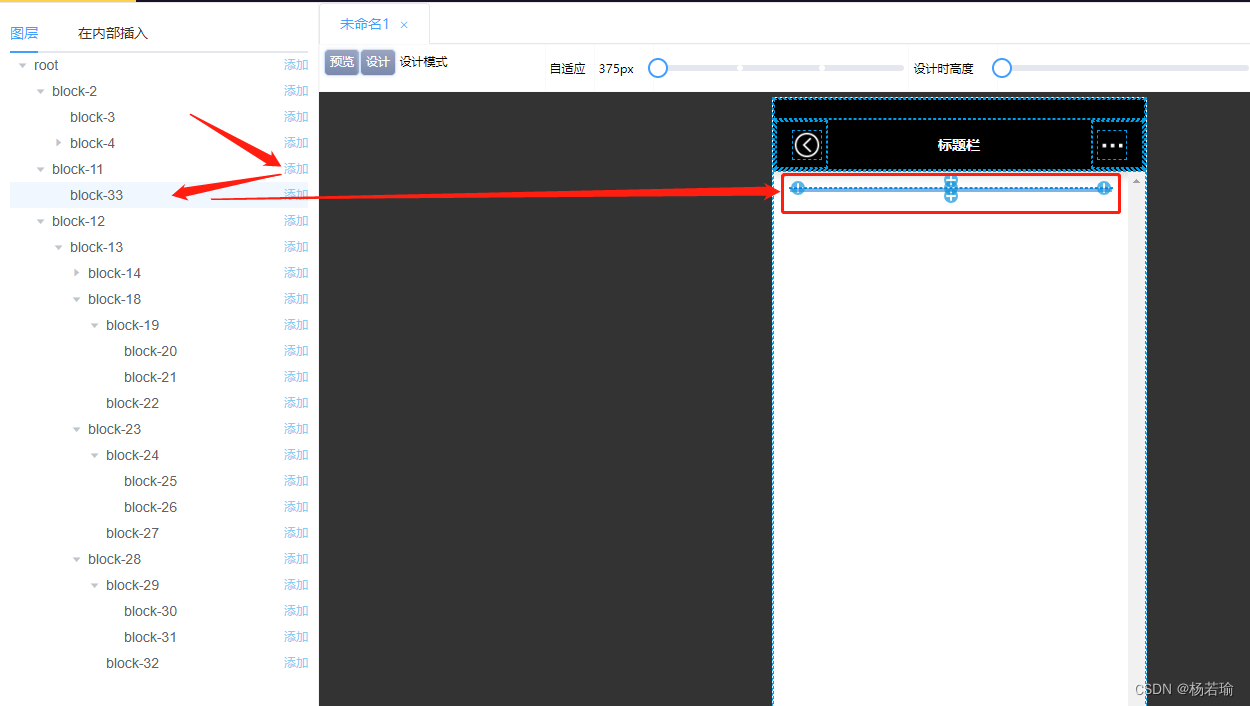Click left plus handle on selected block
The image size is (1250, 706).
tap(797, 188)
